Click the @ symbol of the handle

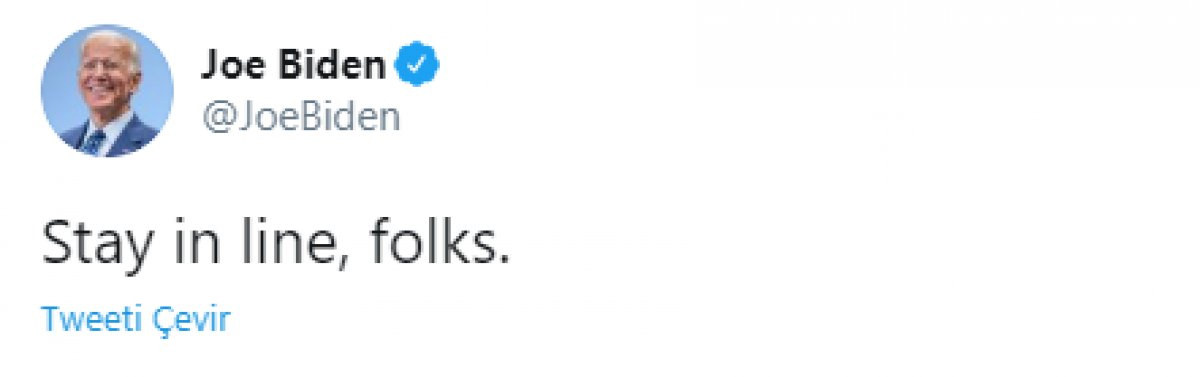pos(217,118)
